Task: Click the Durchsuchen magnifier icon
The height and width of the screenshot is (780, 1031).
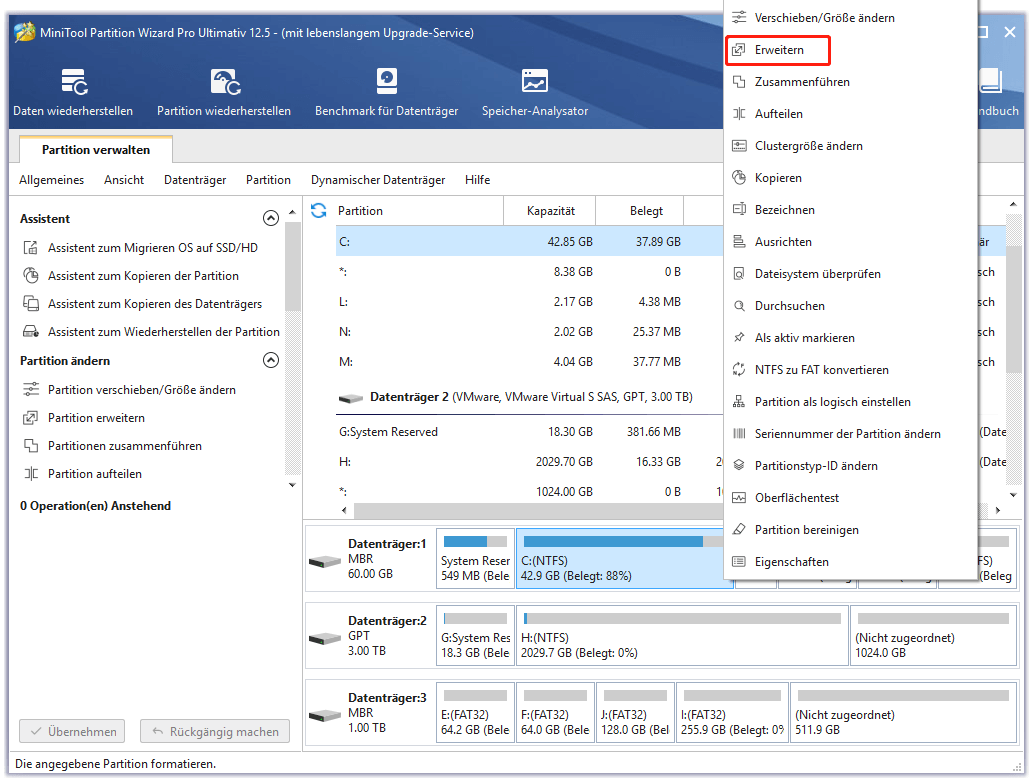Action: click(739, 306)
